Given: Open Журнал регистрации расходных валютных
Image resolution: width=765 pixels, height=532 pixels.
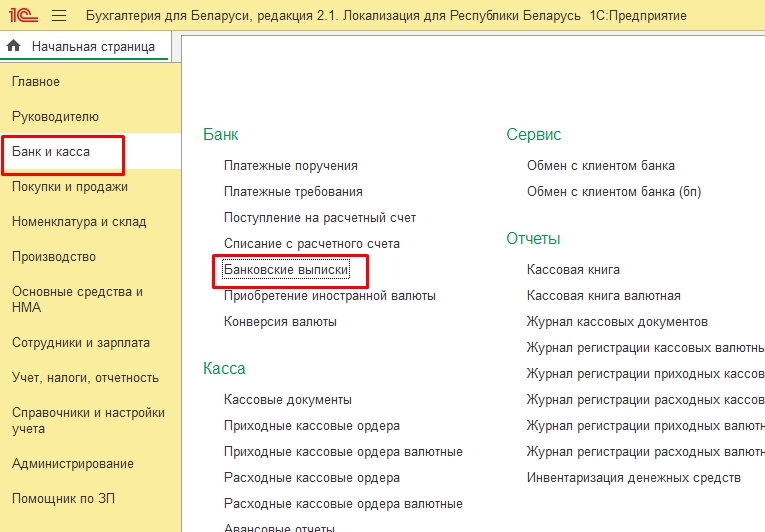Looking at the screenshot, I should coord(645,451).
